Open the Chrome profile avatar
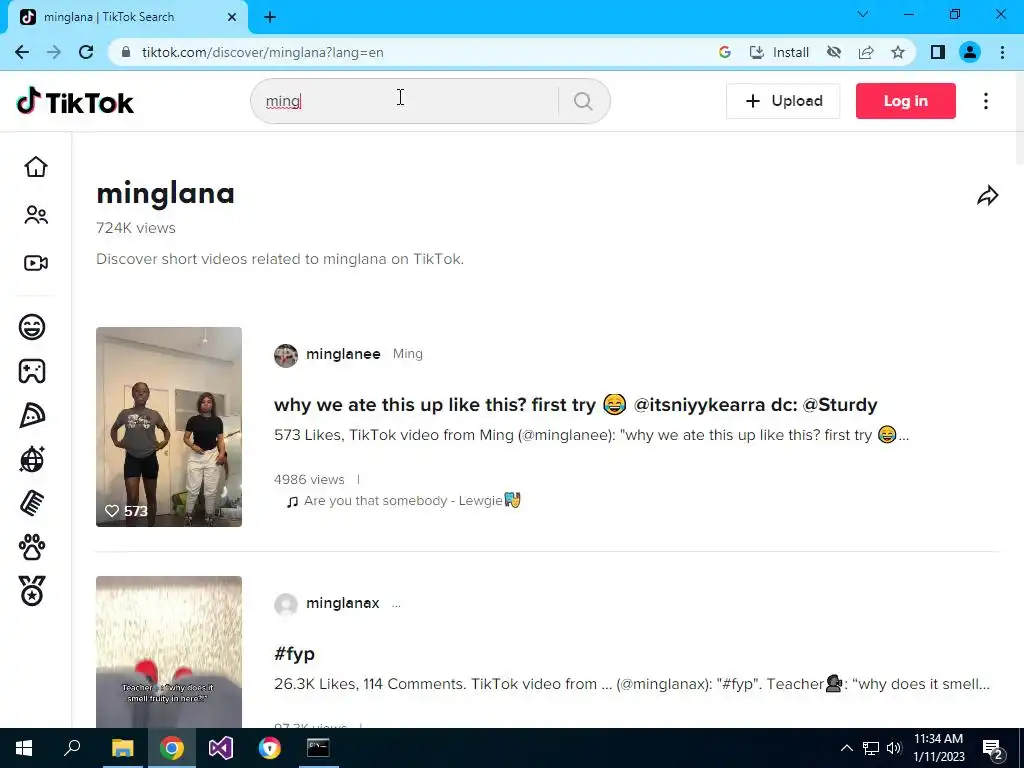 970,52
